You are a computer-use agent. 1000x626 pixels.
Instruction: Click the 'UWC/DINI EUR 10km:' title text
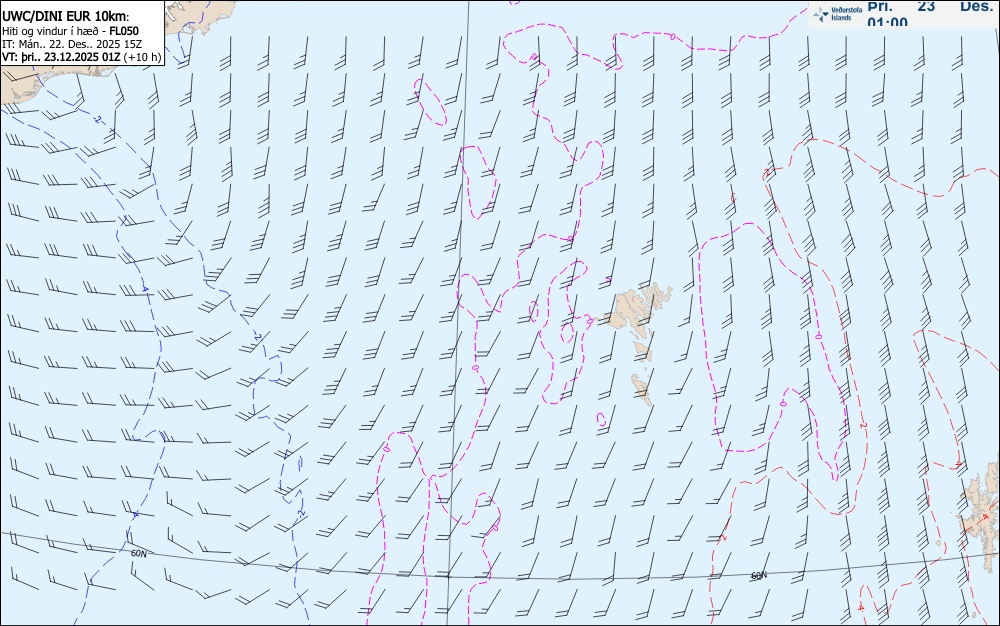[66, 17]
